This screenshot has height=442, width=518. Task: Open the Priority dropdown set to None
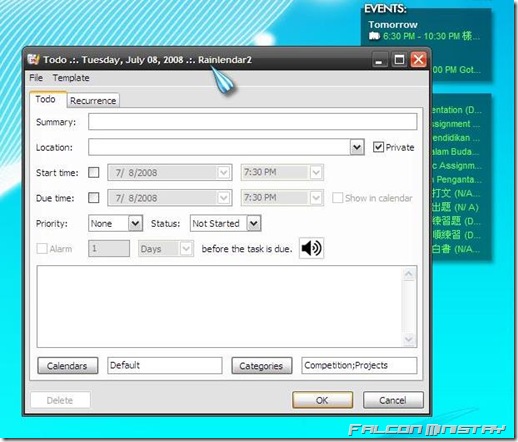click(116, 223)
